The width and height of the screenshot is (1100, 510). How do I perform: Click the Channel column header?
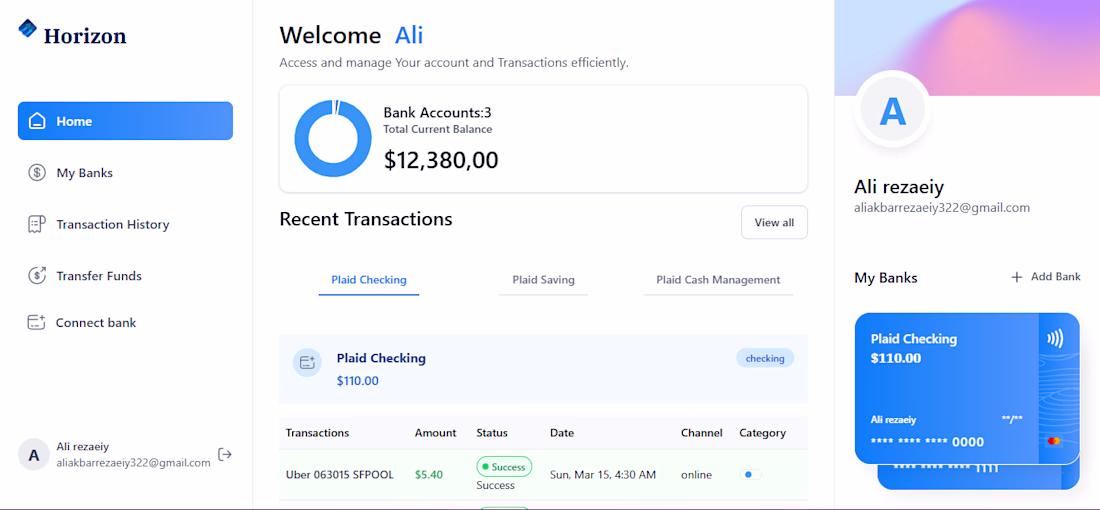pos(702,433)
